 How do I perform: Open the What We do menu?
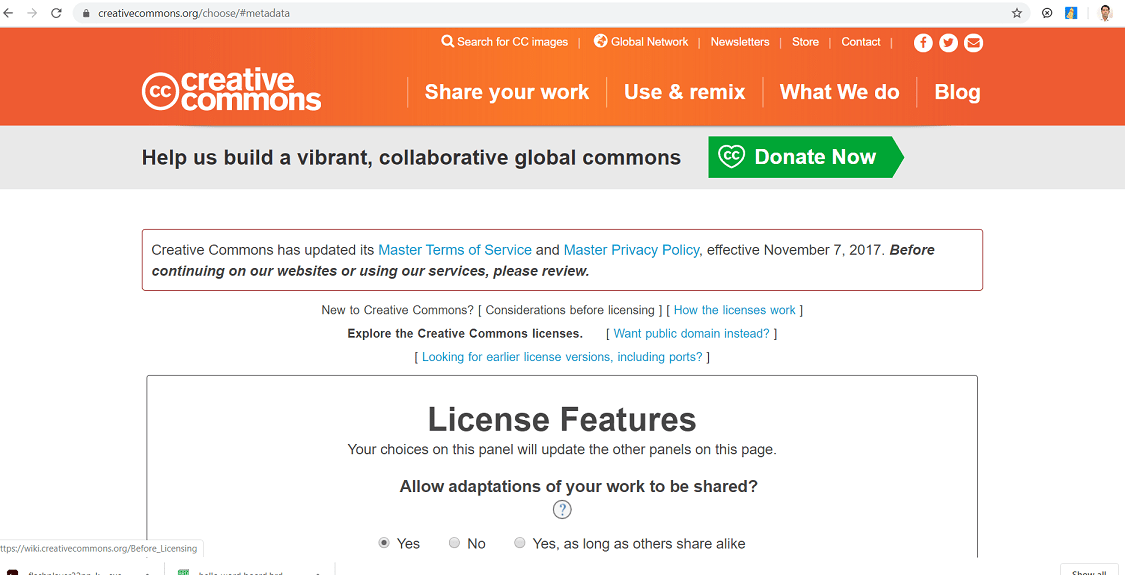[x=839, y=92]
